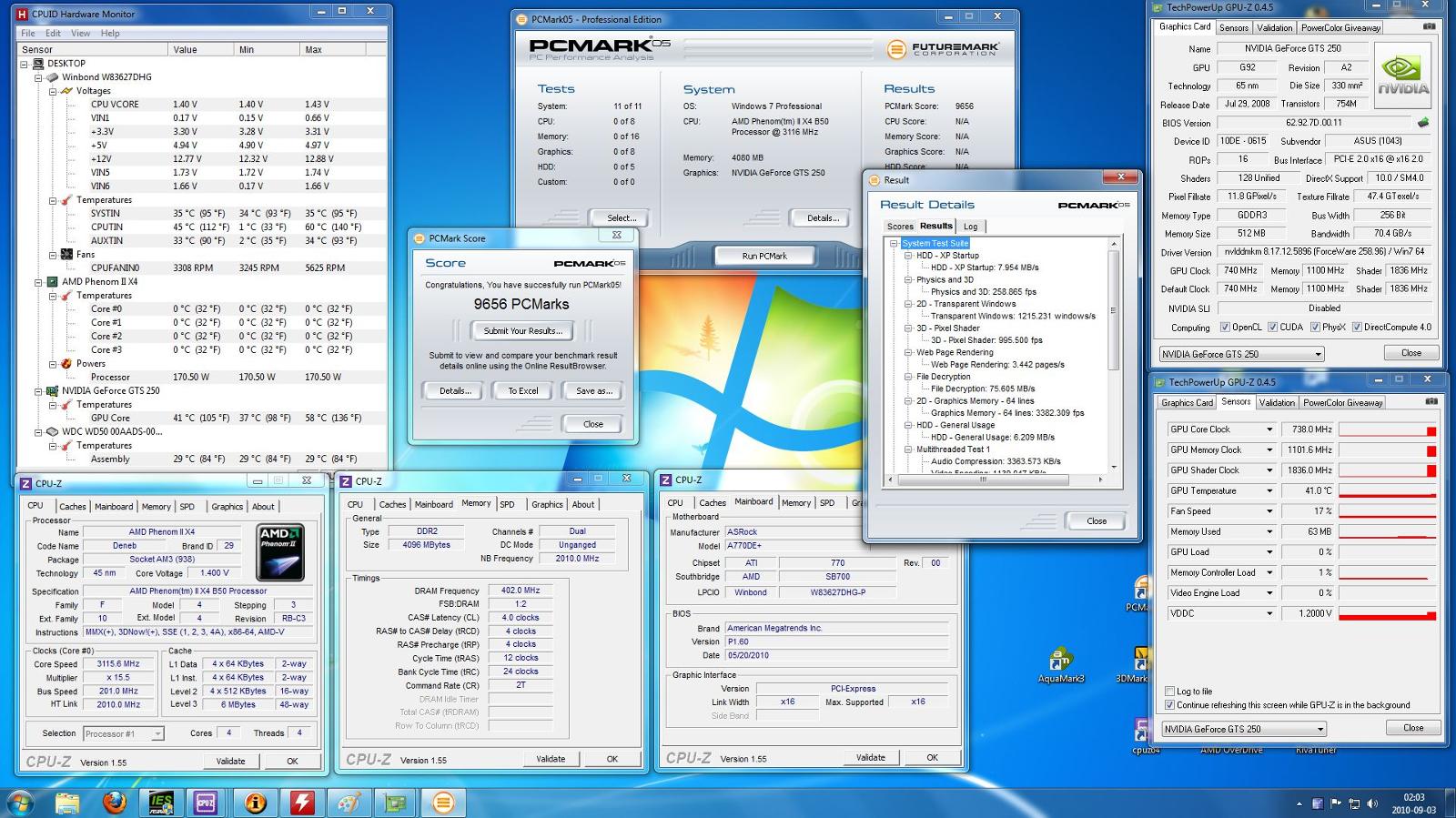Click the GPU Core Clock sensor graph
The width and height of the screenshot is (1456, 818).
coord(1387,429)
